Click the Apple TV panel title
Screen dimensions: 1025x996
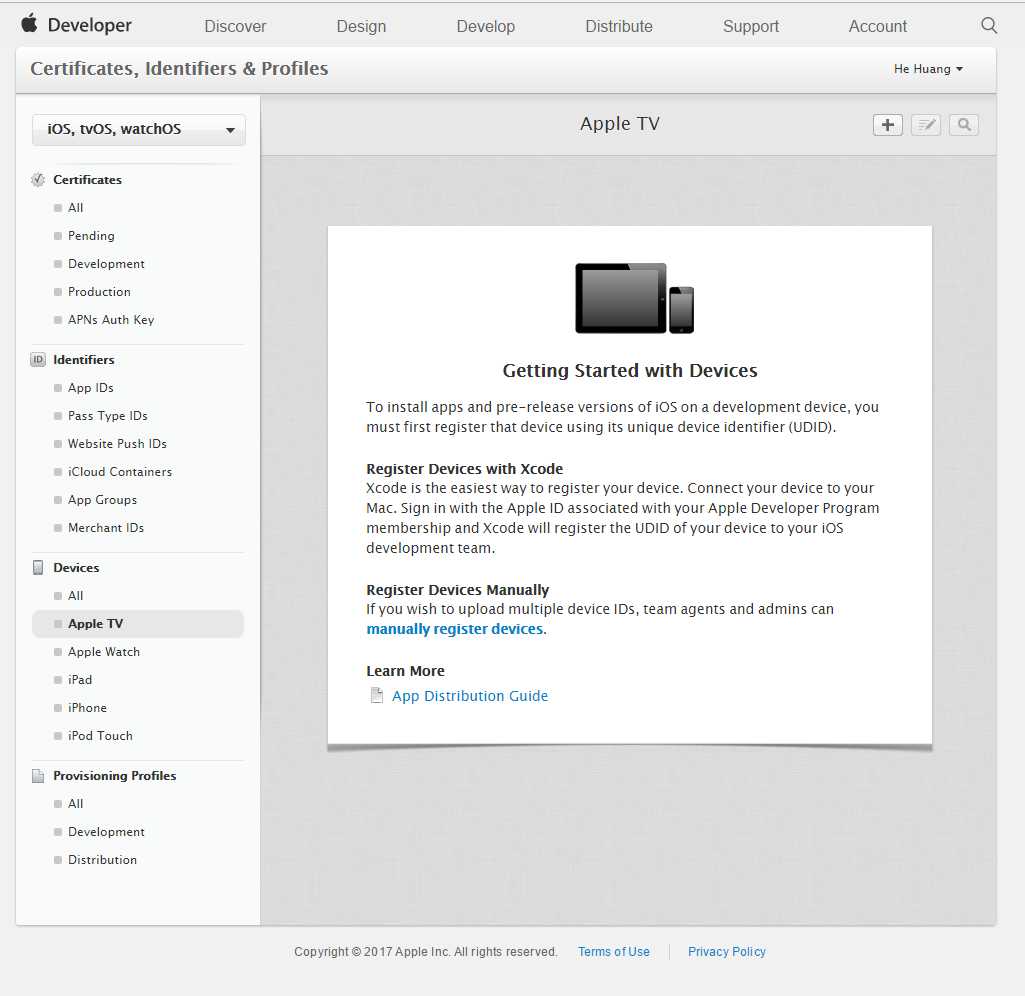pyautogui.click(x=620, y=124)
